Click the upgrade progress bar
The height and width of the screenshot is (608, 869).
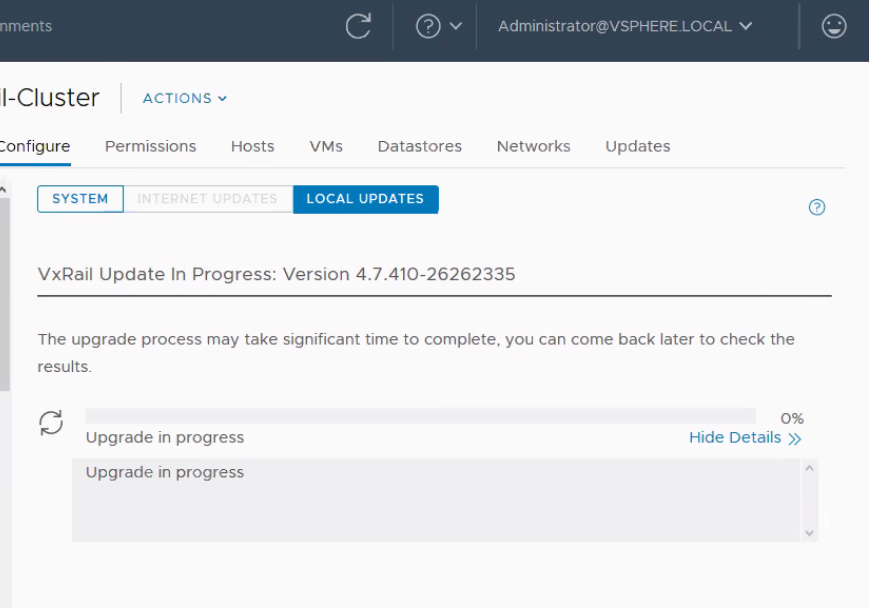[420, 416]
